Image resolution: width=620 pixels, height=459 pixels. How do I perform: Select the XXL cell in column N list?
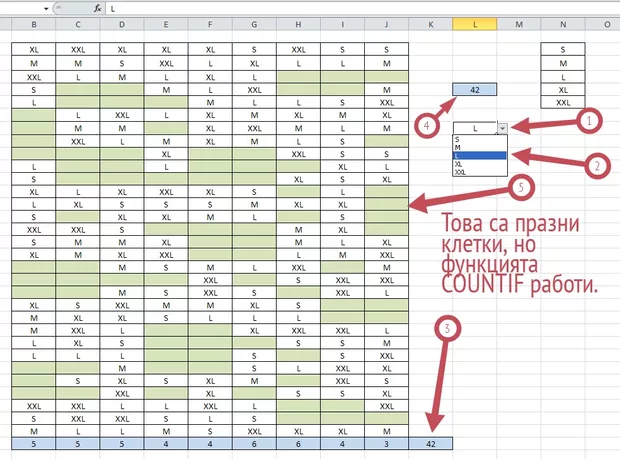click(563, 102)
